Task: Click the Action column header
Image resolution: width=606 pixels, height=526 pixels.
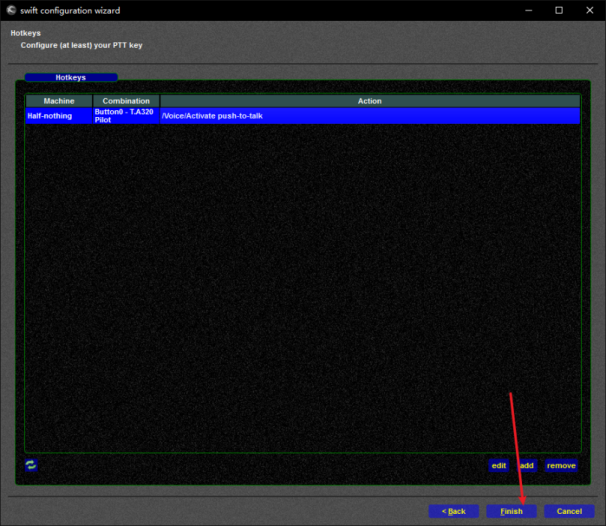Action: 370,101
